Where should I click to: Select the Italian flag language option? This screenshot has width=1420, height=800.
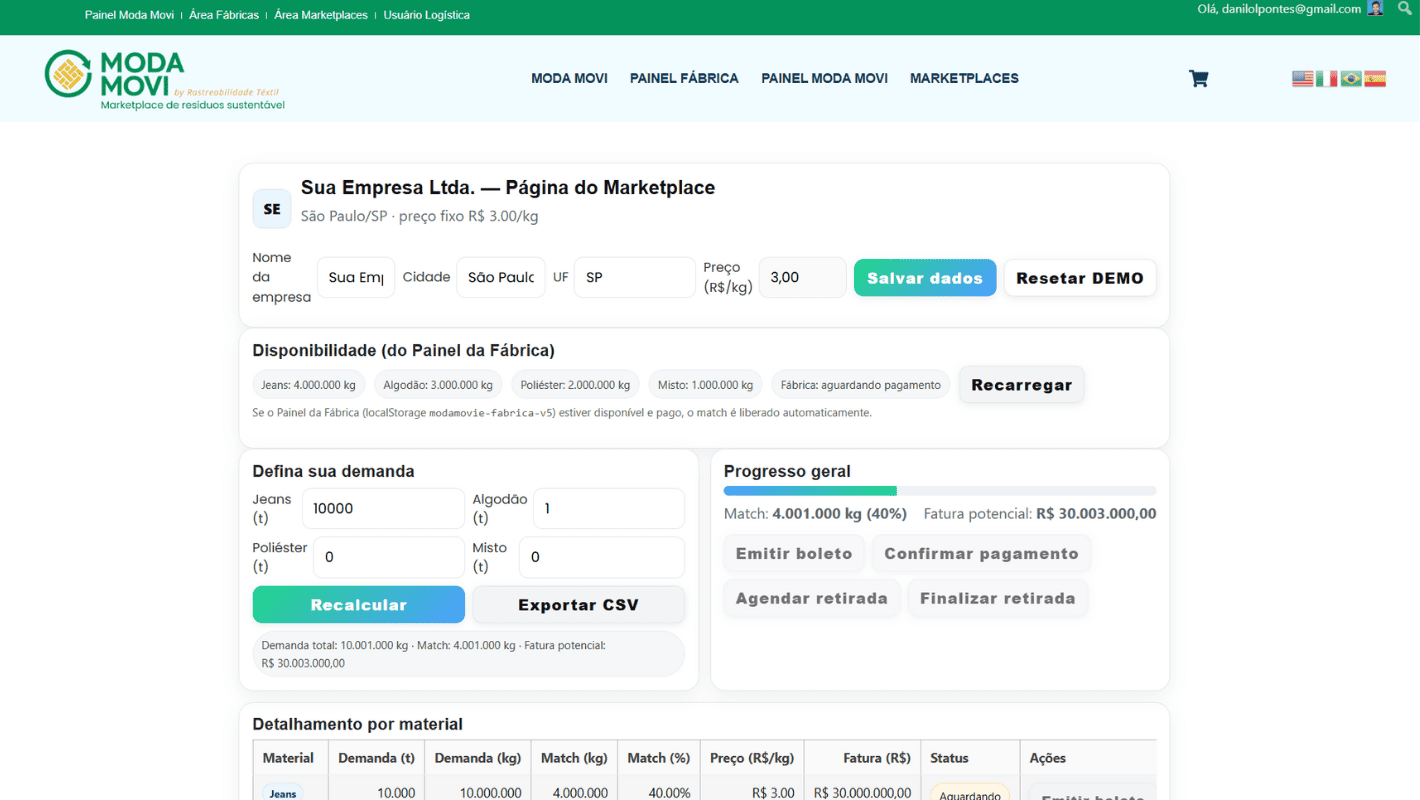pyautogui.click(x=1327, y=77)
